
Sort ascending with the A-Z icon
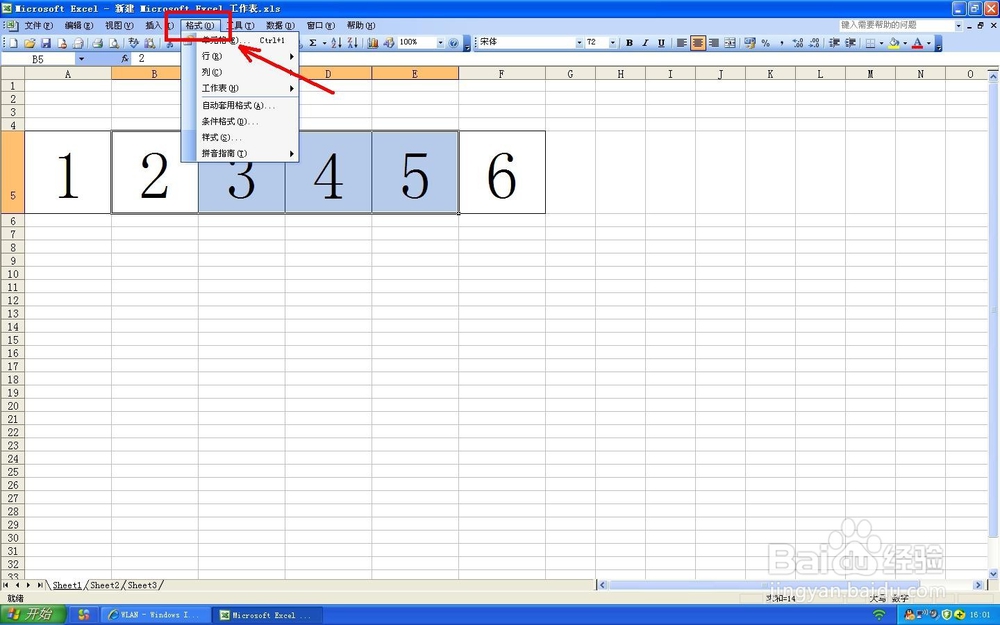[336, 43]
